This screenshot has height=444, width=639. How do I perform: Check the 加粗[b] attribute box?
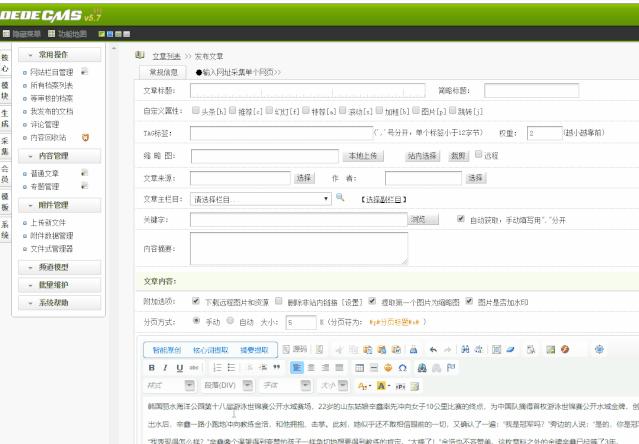point(379,110)
